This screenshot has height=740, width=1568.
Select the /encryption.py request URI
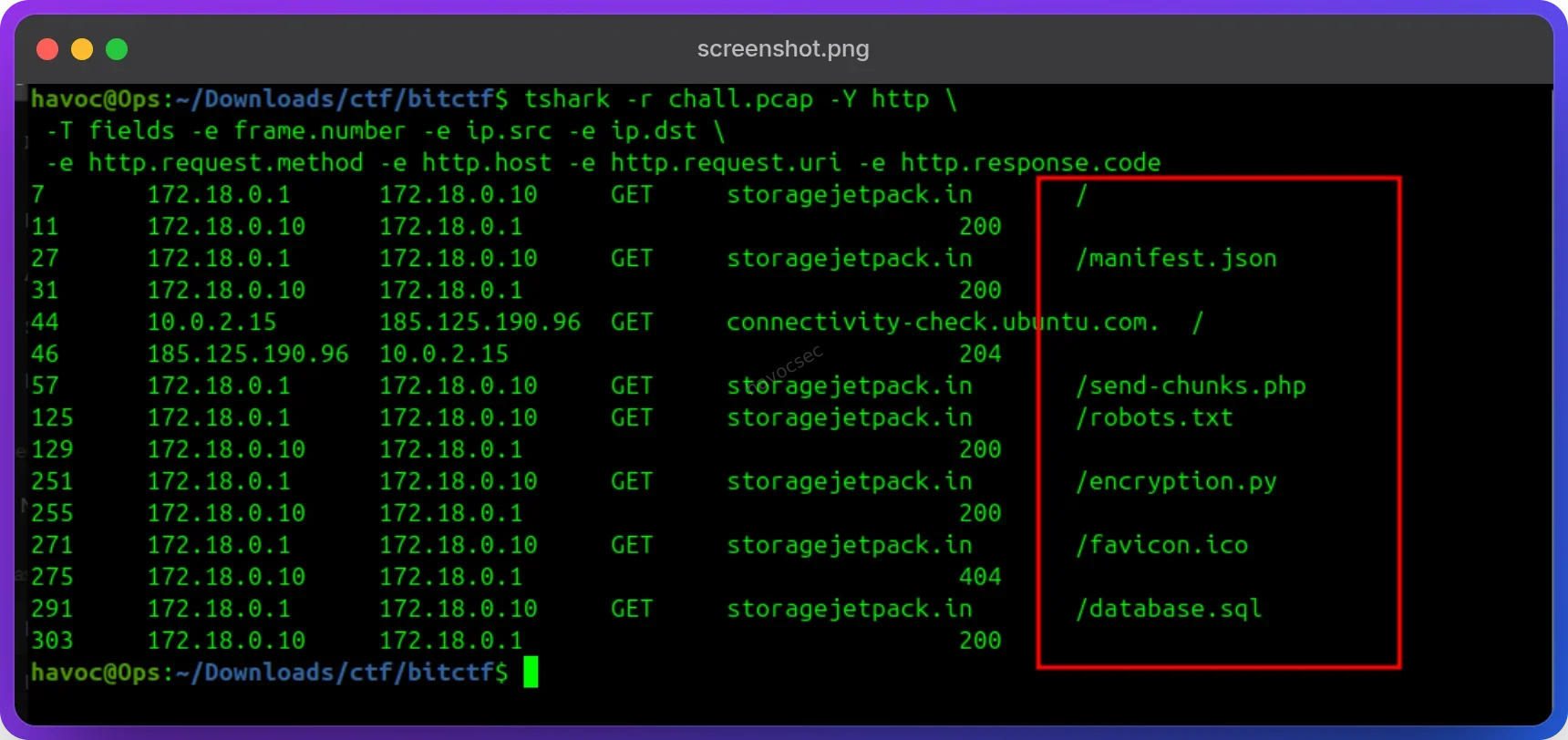1176,482
